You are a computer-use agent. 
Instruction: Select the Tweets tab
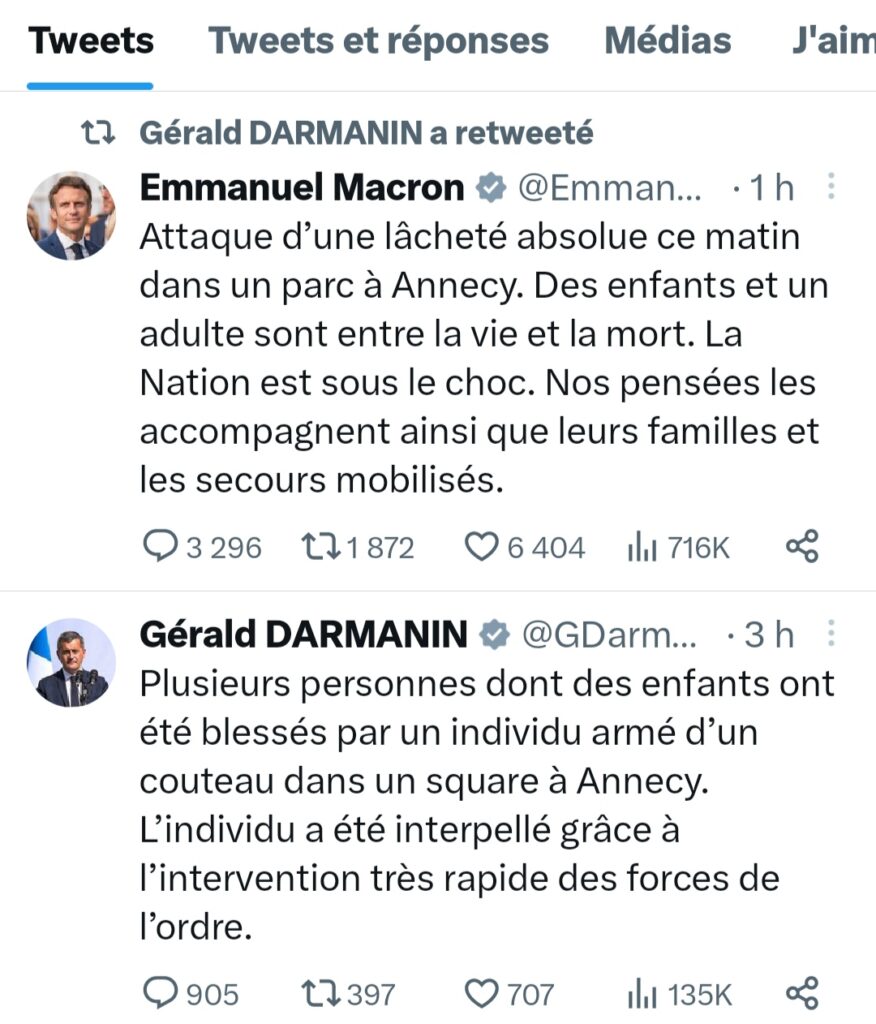(x=91, y=41)
